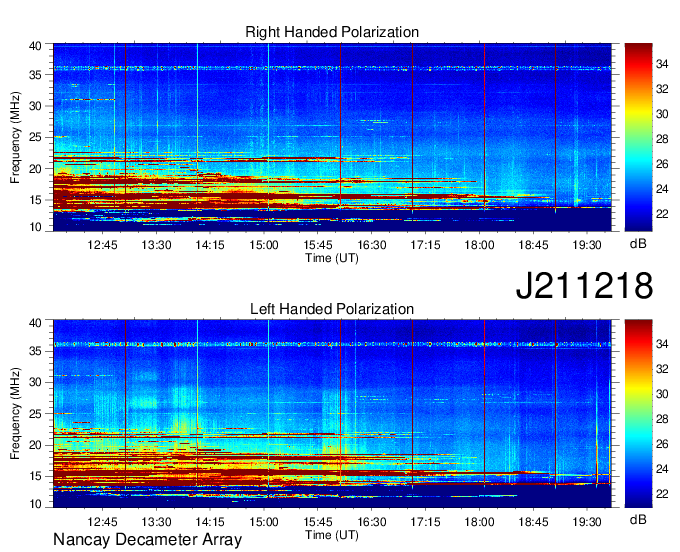680x552 pixels.
Task: Click the 17:15 tick label on top plot
Action: 425,245
